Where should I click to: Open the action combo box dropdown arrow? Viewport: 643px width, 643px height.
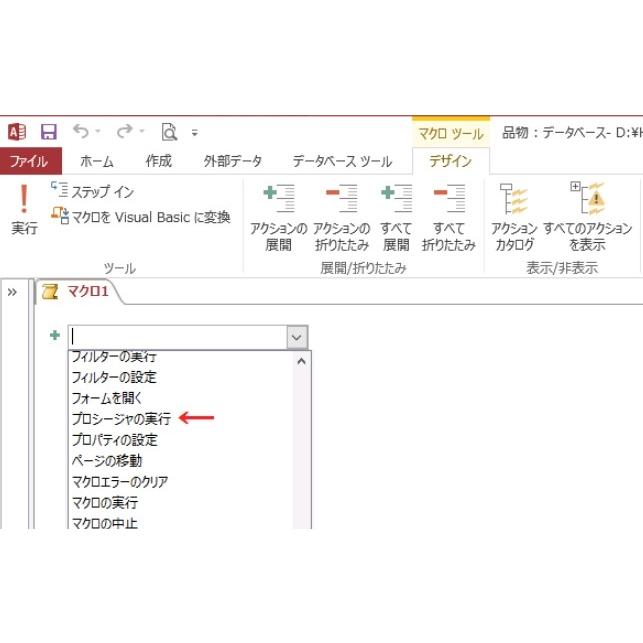297,338
